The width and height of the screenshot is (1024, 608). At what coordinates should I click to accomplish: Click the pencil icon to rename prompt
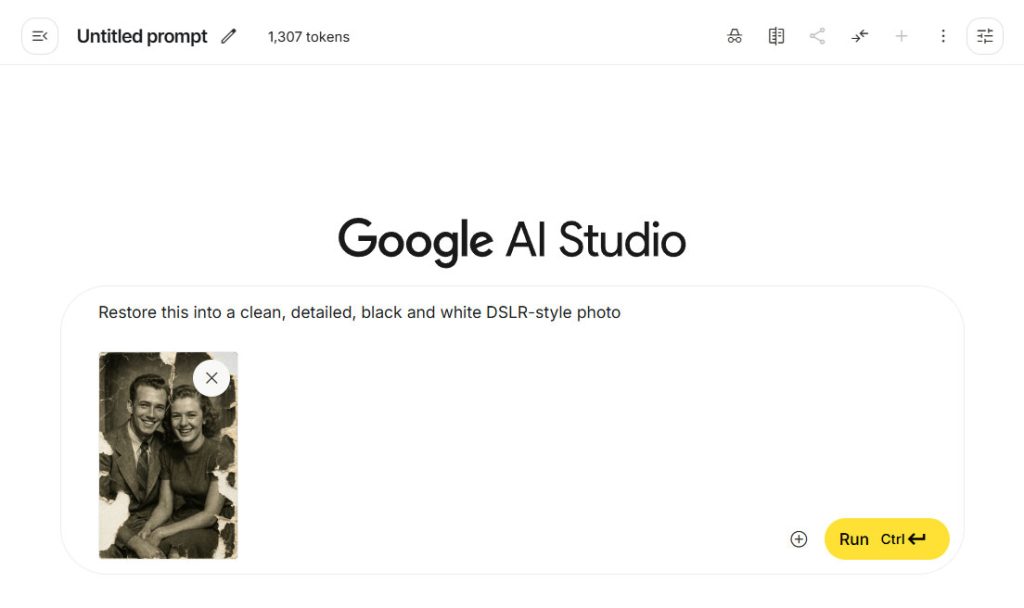(x=229, y=37)
